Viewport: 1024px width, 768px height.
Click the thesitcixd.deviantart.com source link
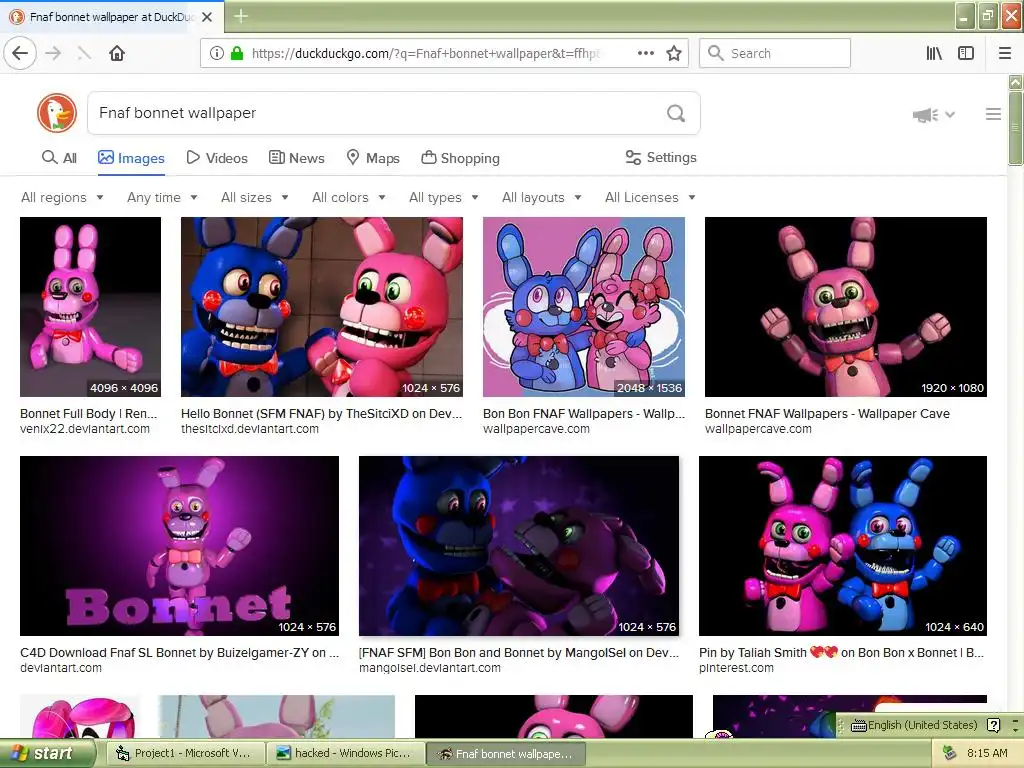pos(249,429)
